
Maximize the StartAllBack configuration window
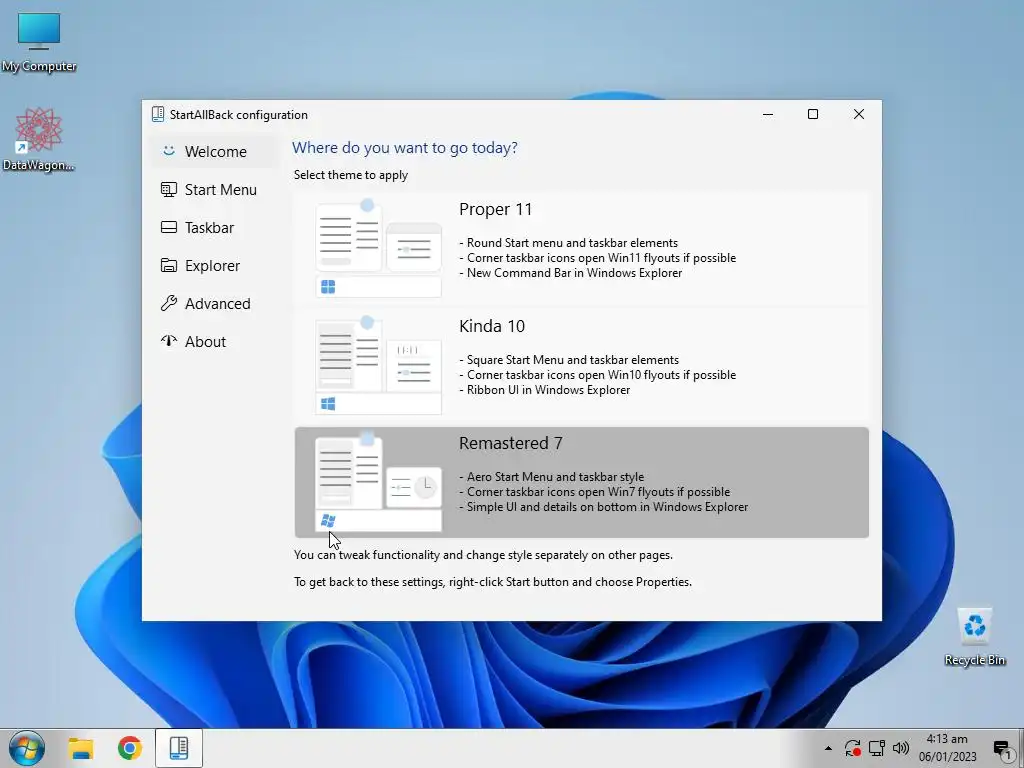pos(813,114)
